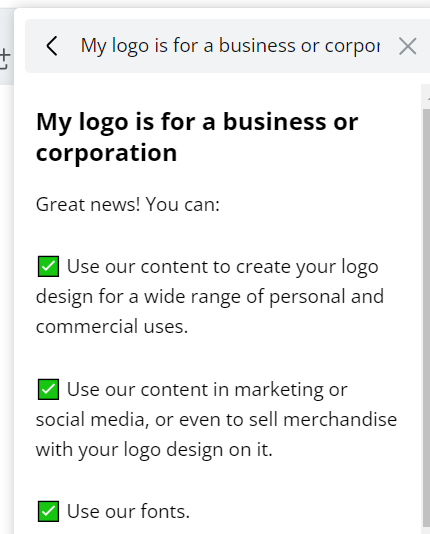Image resolution: width=430 pixels, height=534 pixels.
Task: Click the 'Use our fonts.' text
Action: (128, 511)
